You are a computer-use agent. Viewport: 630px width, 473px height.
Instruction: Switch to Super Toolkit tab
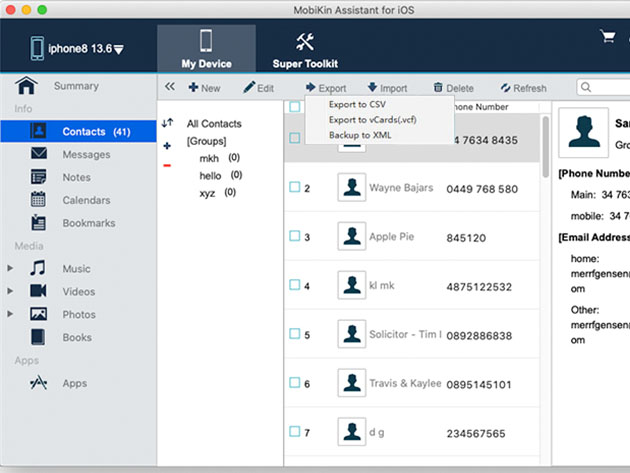tap(305, 50)
